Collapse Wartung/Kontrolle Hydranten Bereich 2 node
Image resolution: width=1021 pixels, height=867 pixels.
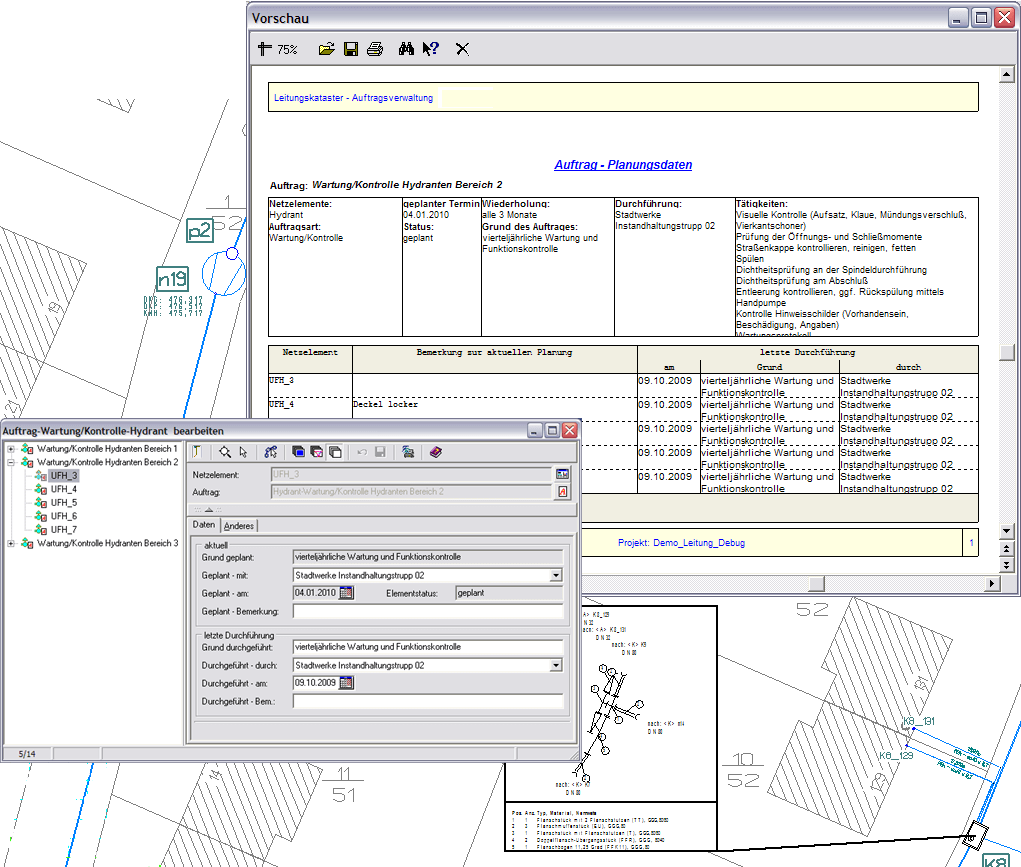[x=11, y=463]
